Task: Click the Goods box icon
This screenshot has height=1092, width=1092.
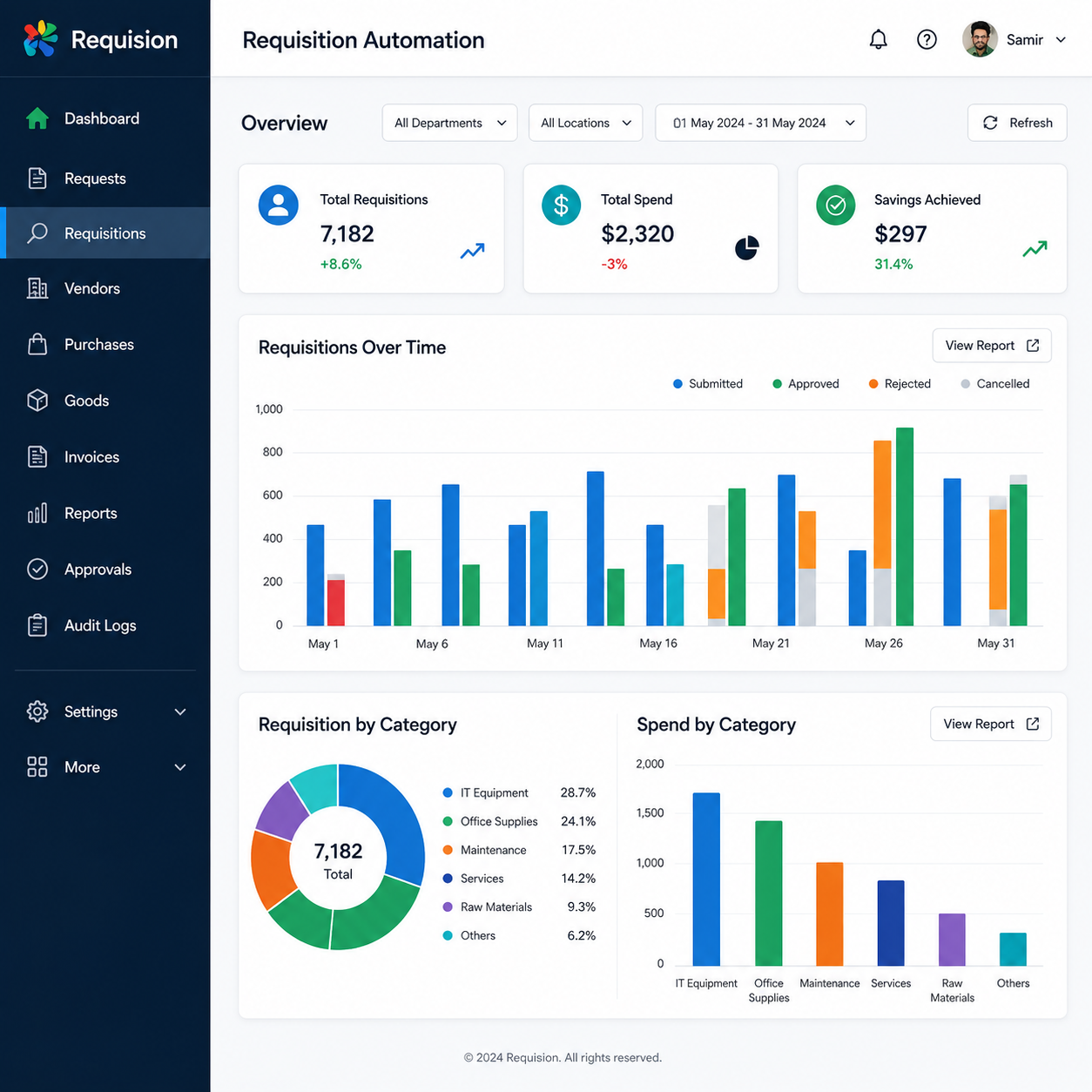Action: point(37,401)
